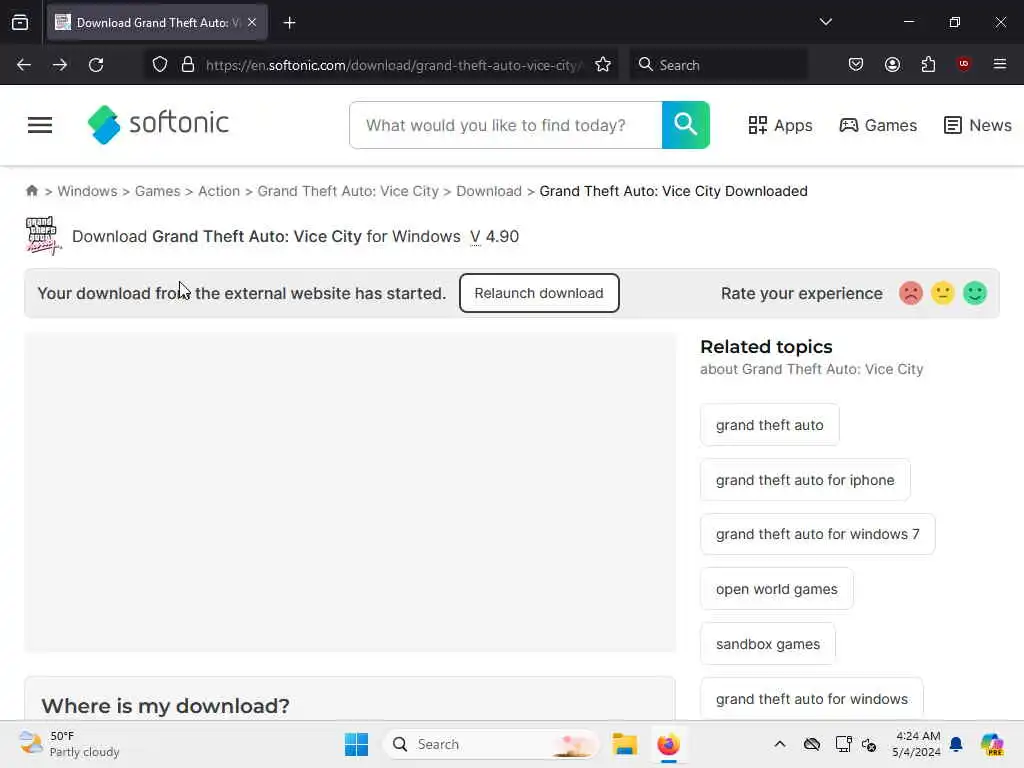Image resolution: width=1024 pixels, height=768 pixels.
Task: Open Grand Theft Auto: Vice City breadcrumb
Action: [348, 191]
